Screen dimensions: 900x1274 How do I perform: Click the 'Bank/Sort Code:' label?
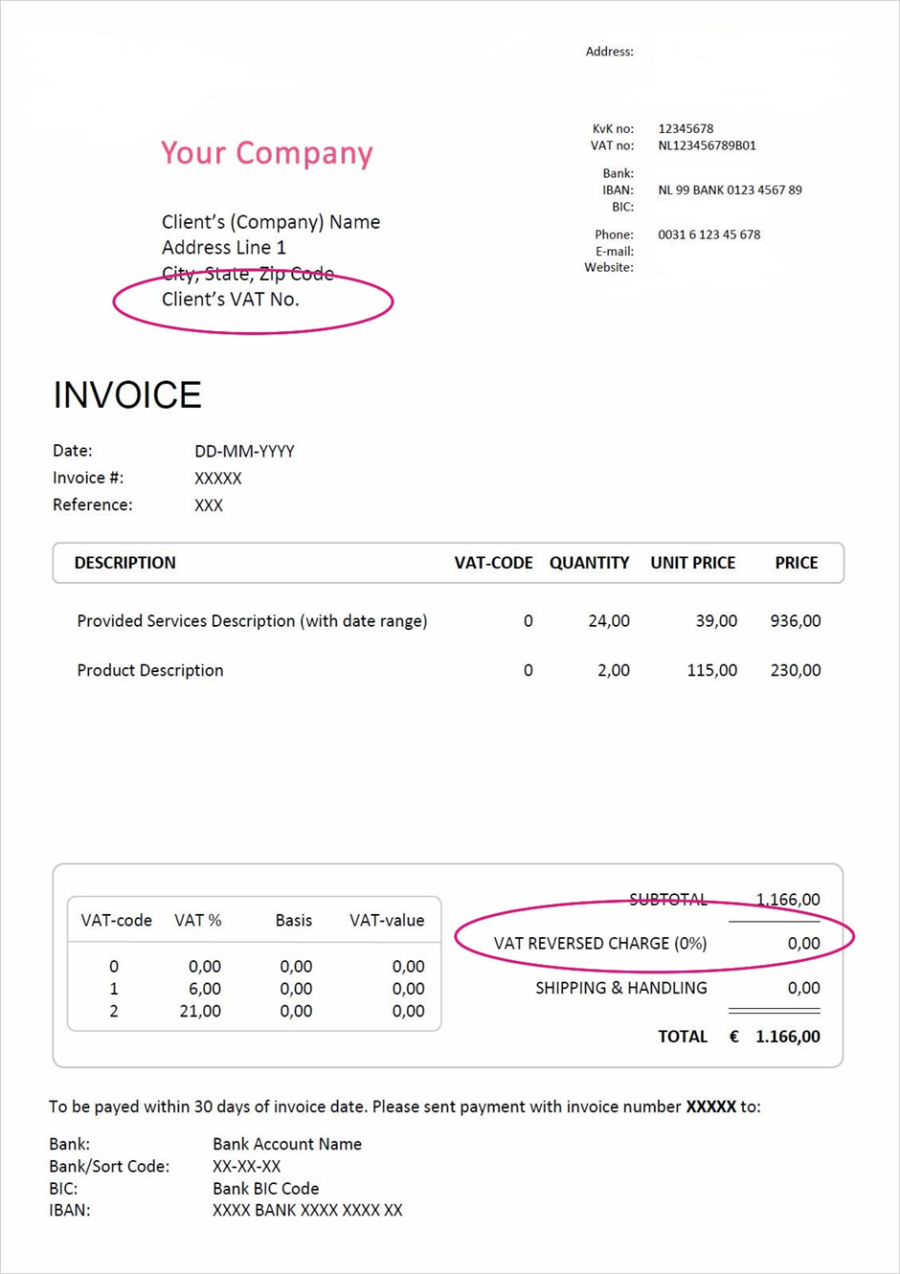tap(109, 1166)
